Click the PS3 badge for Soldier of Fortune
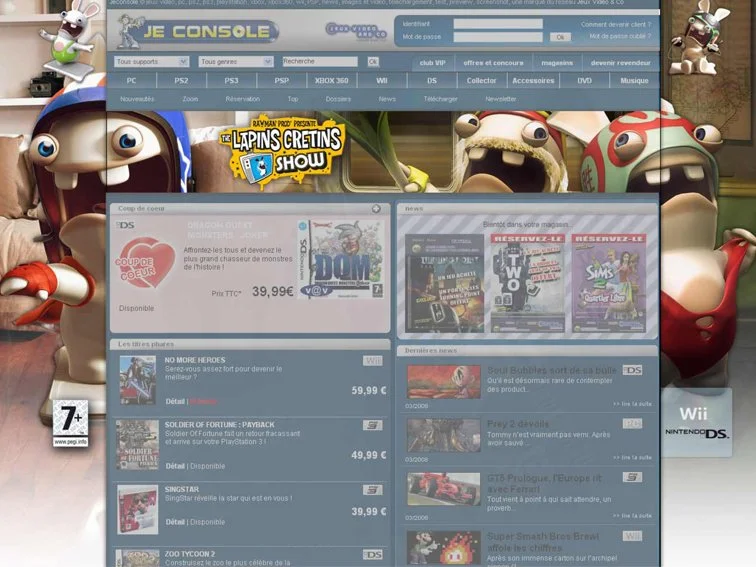Image resolution: width=756 pixels, height=567 pixels. click(373, 425)
